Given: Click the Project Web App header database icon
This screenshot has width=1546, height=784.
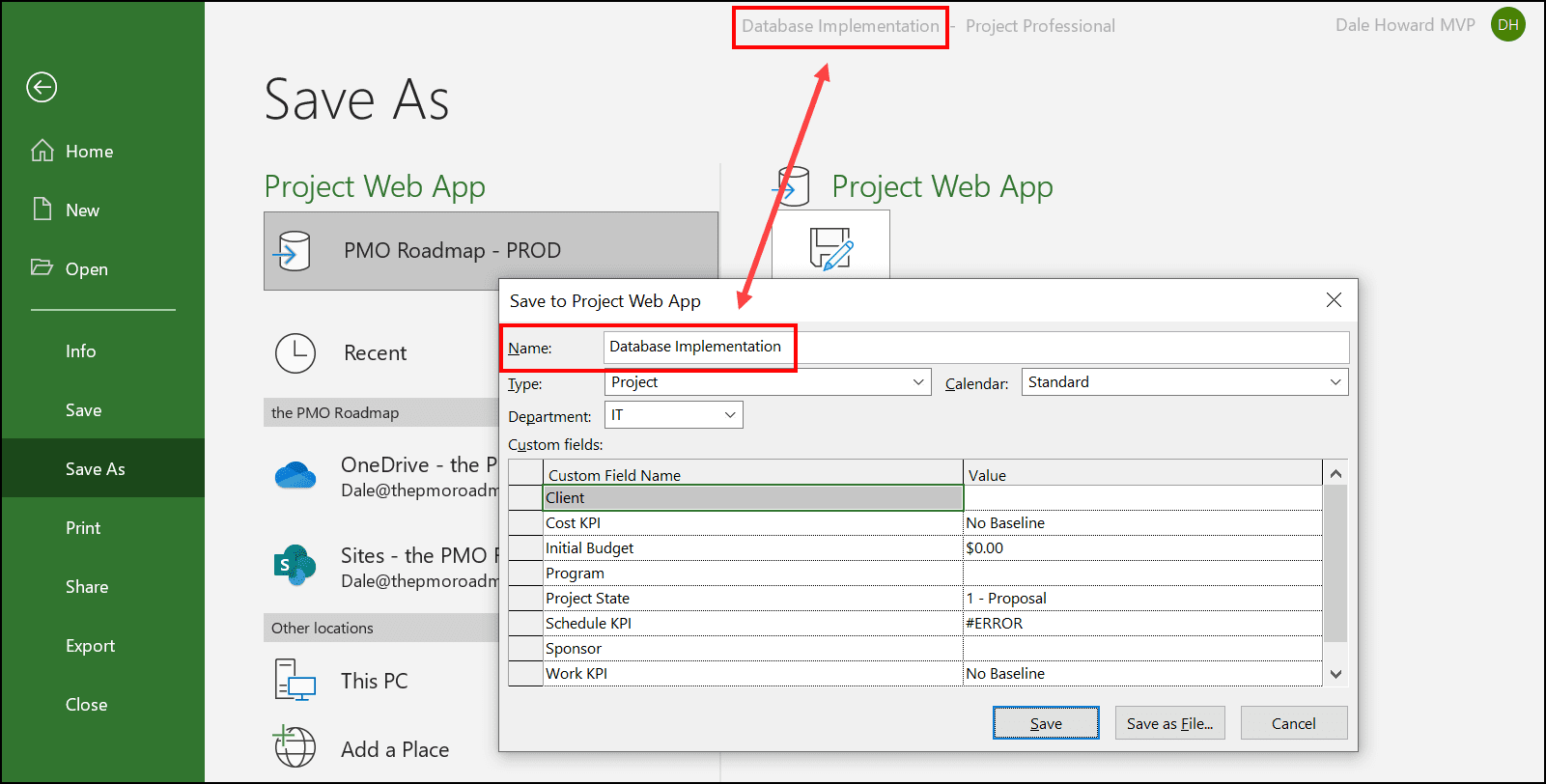Looking at the screenshot, I should [x=791, y=185].
